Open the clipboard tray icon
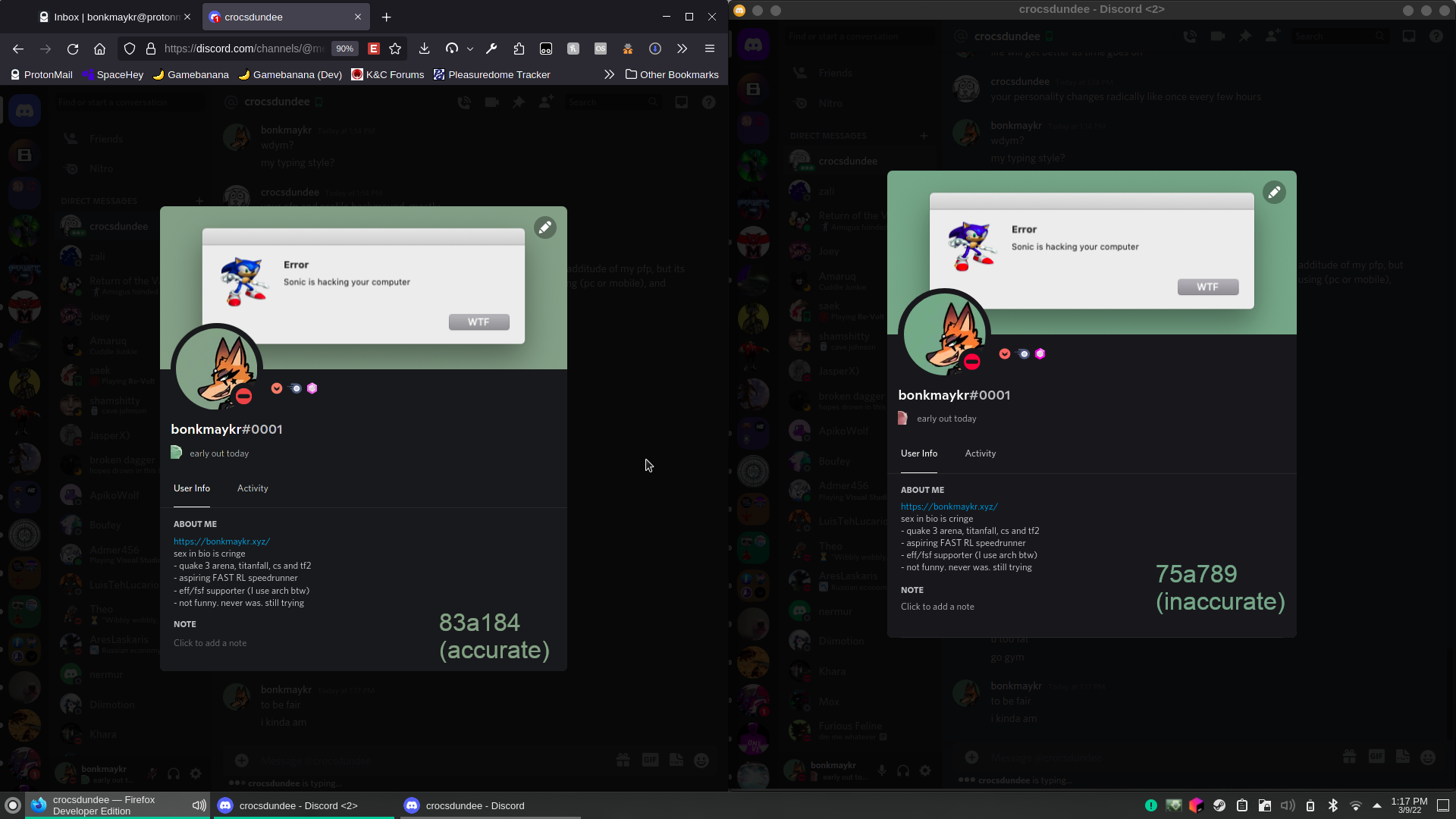This screenshot has height=819, width=1456. (1241, 805)
